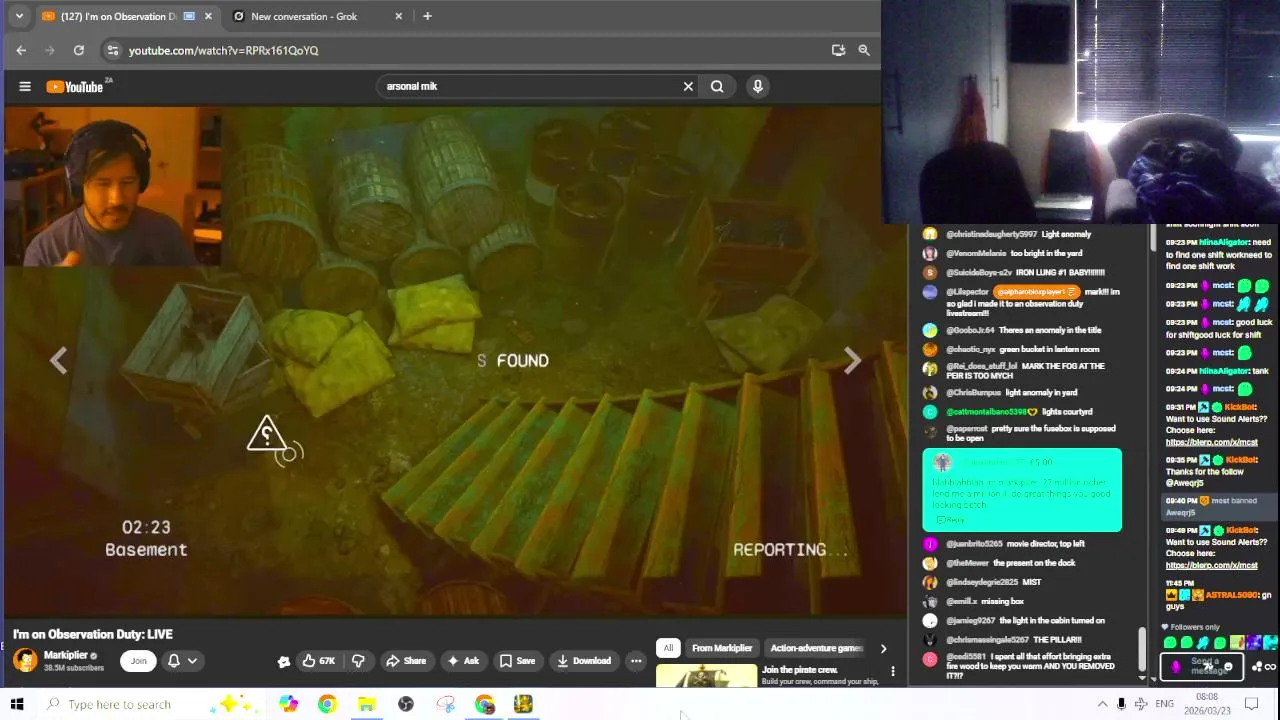Start voice search with the microphone
Viewport: 1280px width, 720px height.
tap(758, 86)
